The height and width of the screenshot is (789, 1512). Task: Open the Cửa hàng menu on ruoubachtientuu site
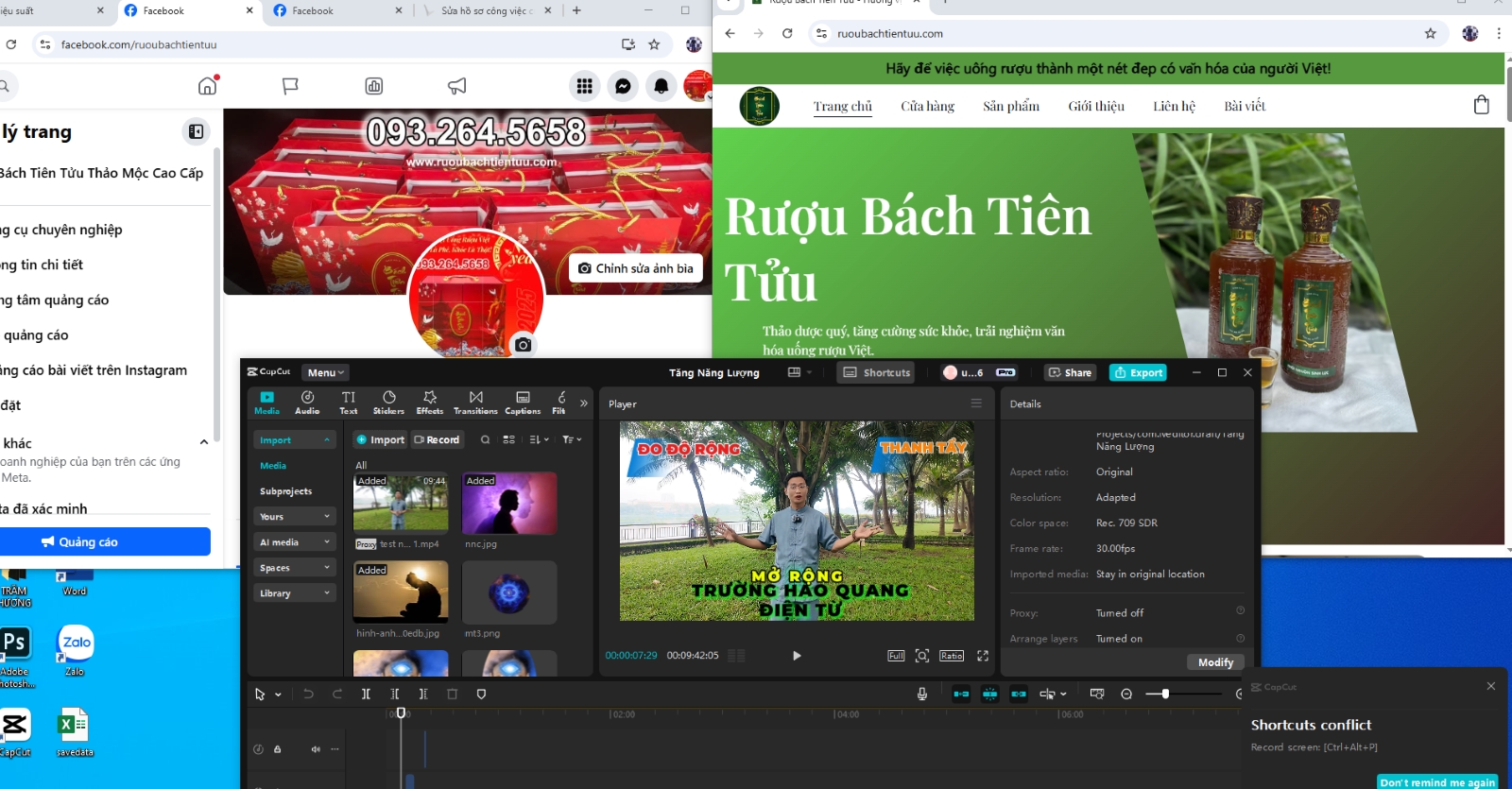[x=927, y=106]
